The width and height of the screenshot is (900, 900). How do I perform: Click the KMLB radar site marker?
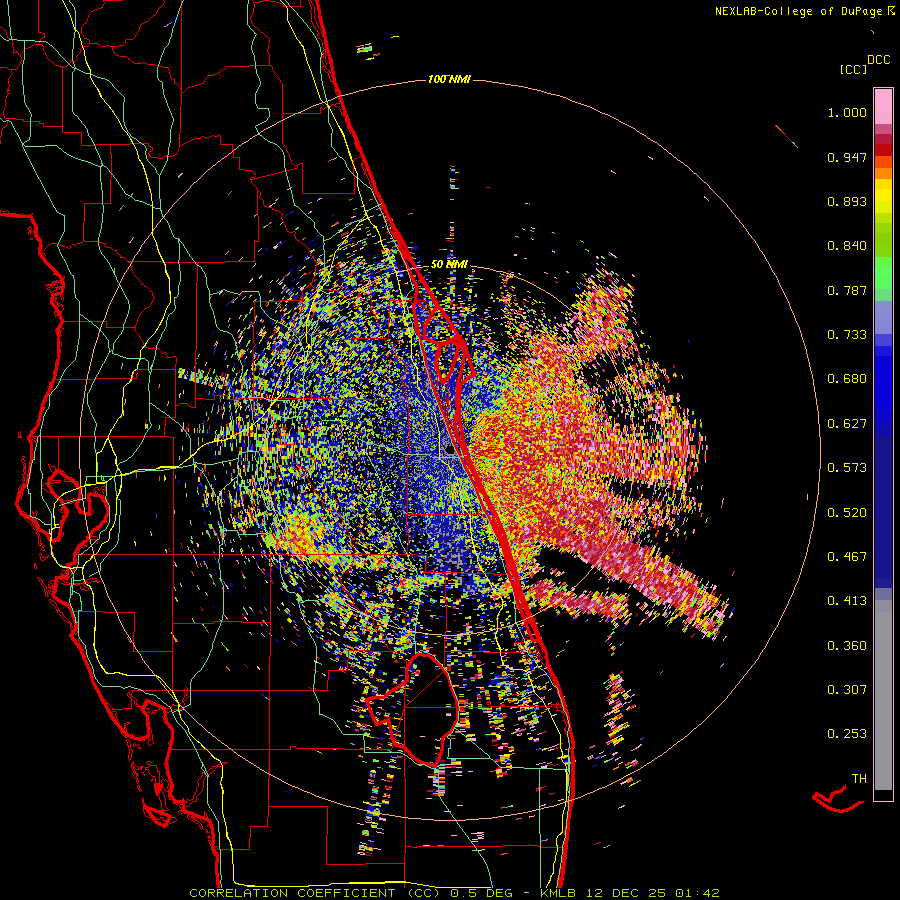pyautogui.click(x=451, y=450)
